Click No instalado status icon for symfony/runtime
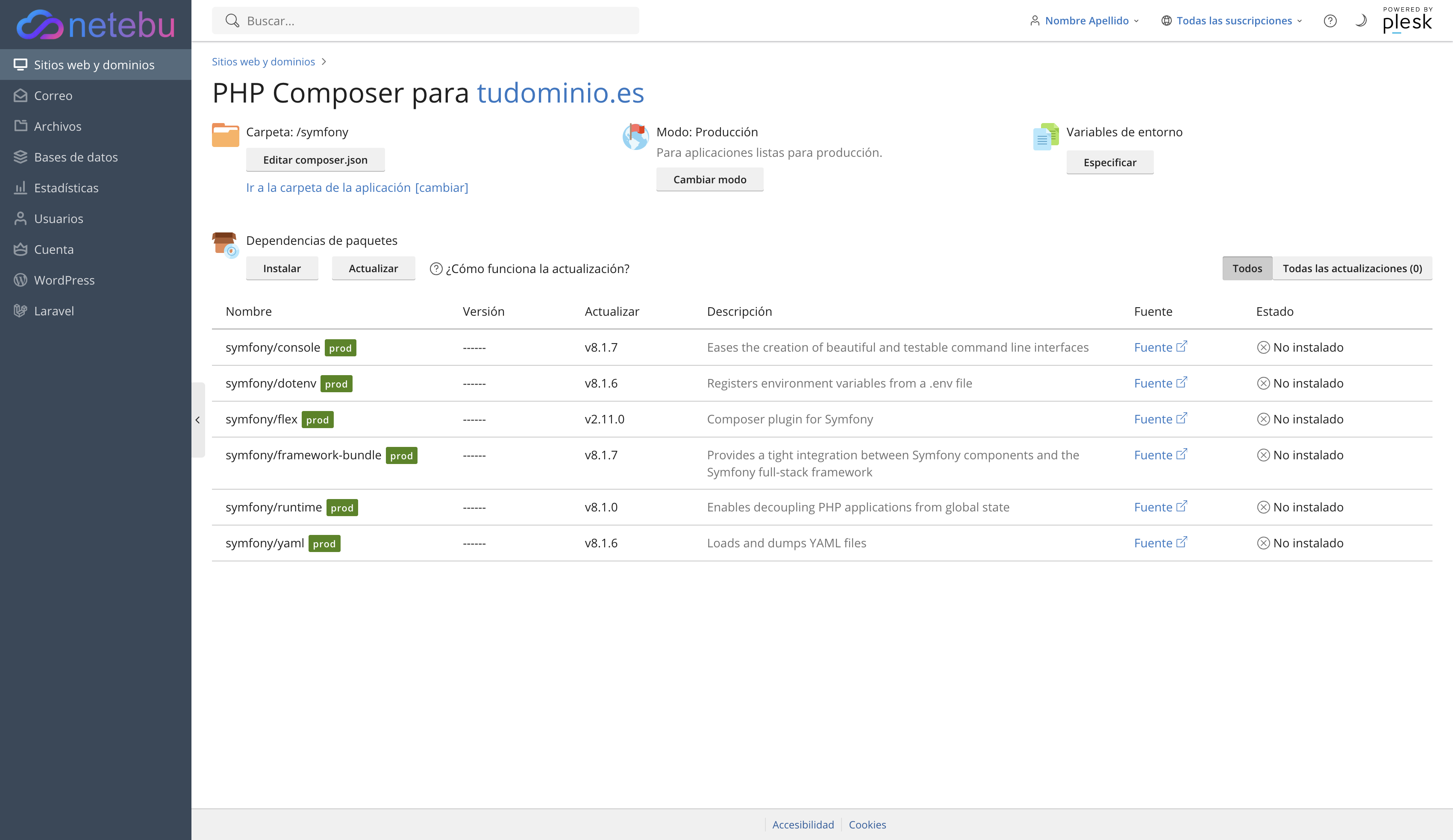 click(x=1263, y=507)
